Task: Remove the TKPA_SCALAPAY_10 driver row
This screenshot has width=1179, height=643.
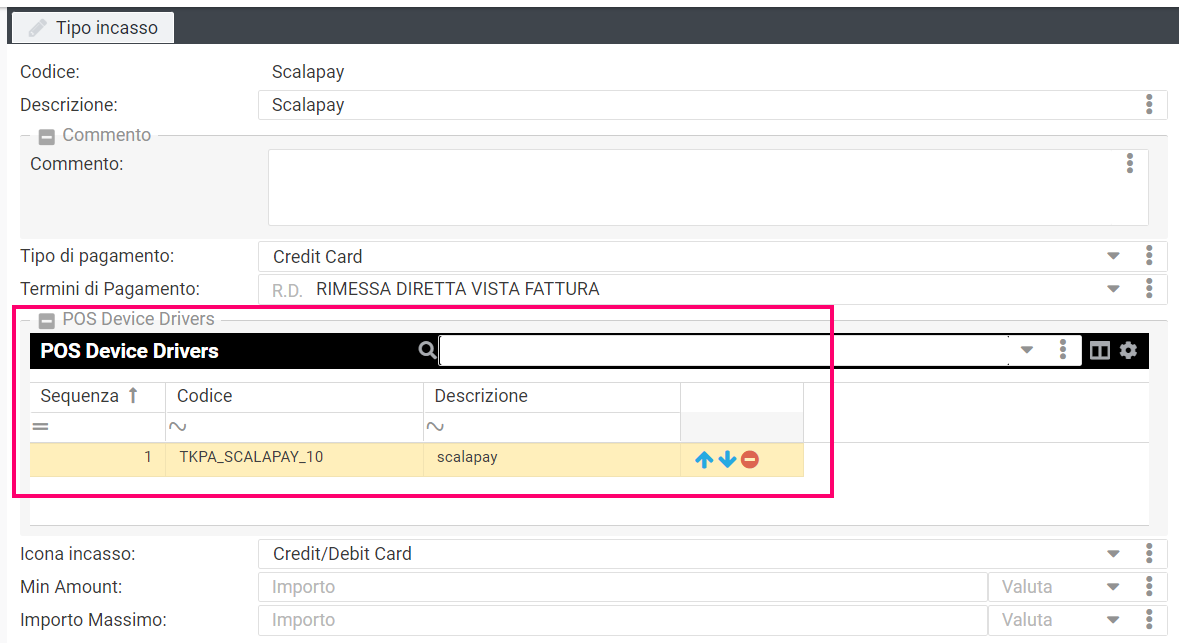Action: click(x=750, y=460)
